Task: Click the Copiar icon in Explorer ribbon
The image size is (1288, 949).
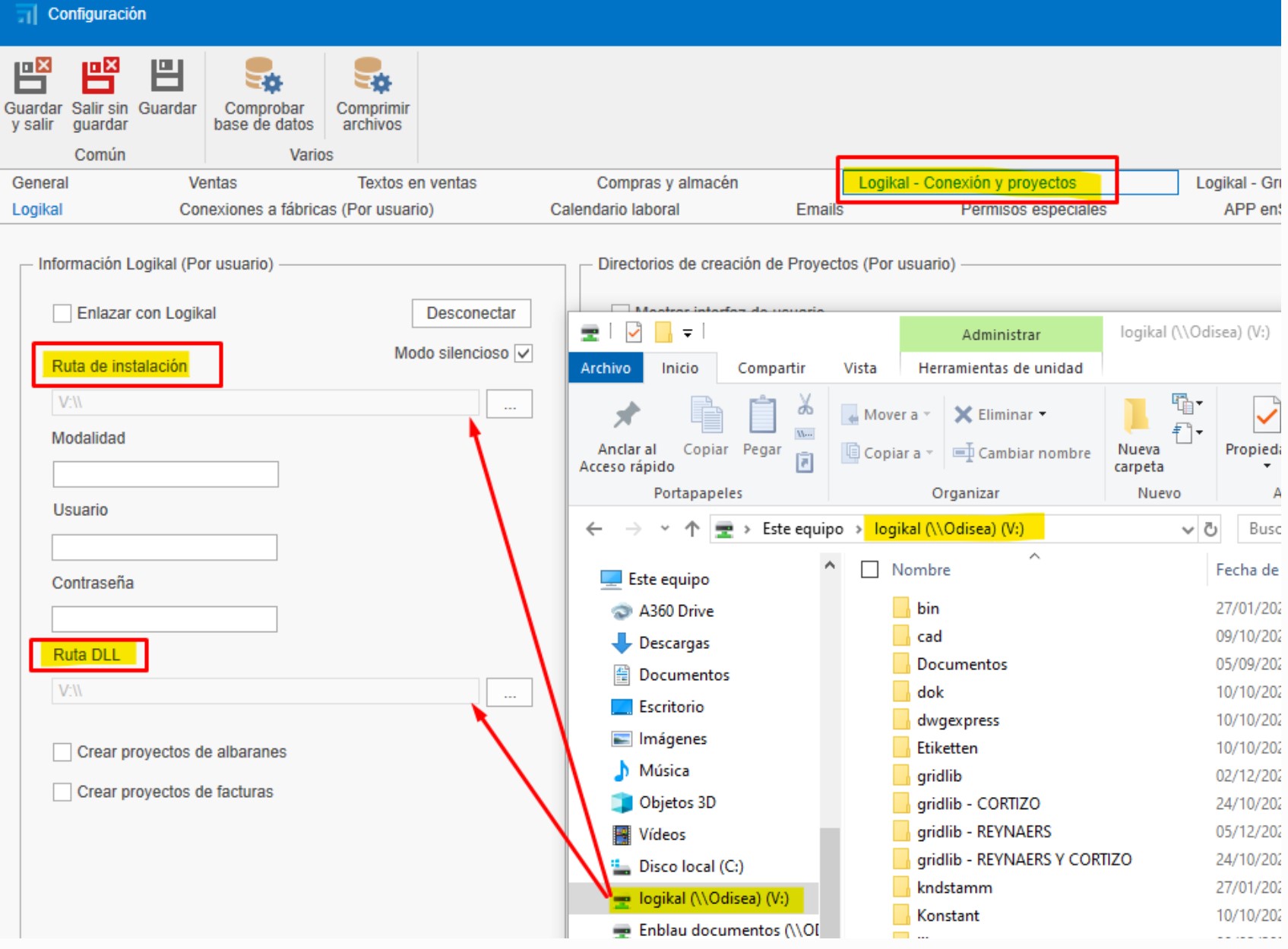Action: tap(706, 416)
